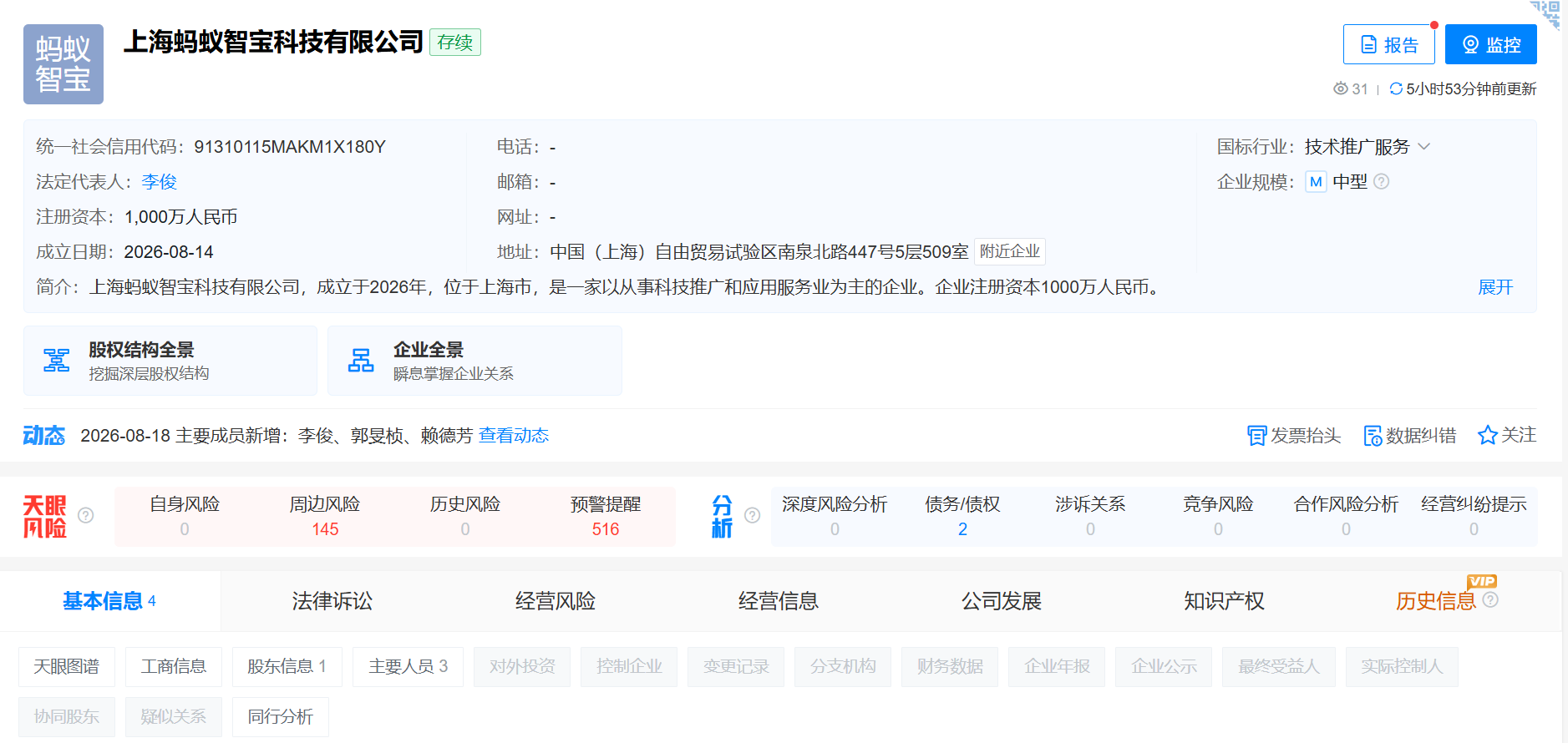Click the 工商信息 sub-tab
The height and width of the screenshot is (743, 1568).
(173, 666)
